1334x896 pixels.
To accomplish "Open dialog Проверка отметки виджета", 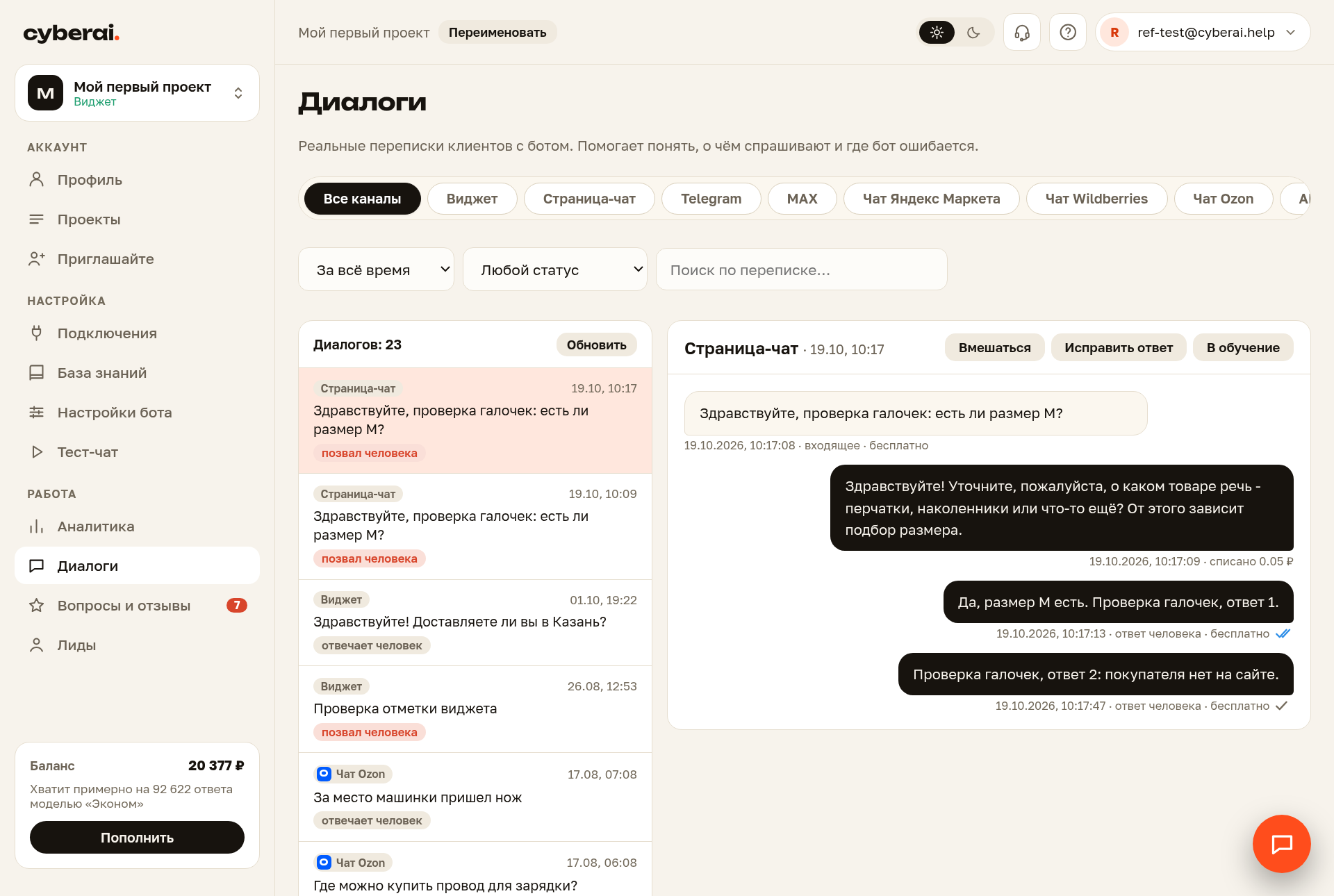I will (x=475, y=709).
